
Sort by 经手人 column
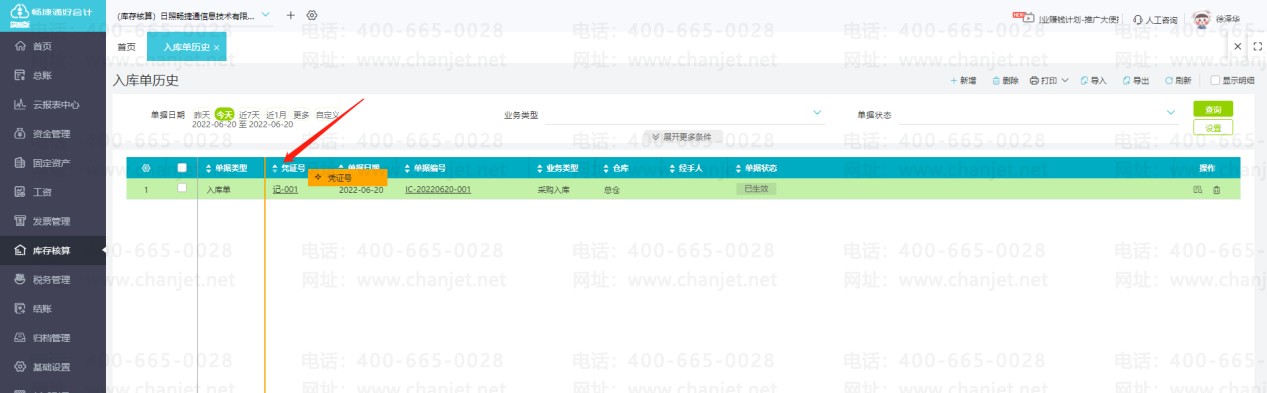(x=685, y=168)
